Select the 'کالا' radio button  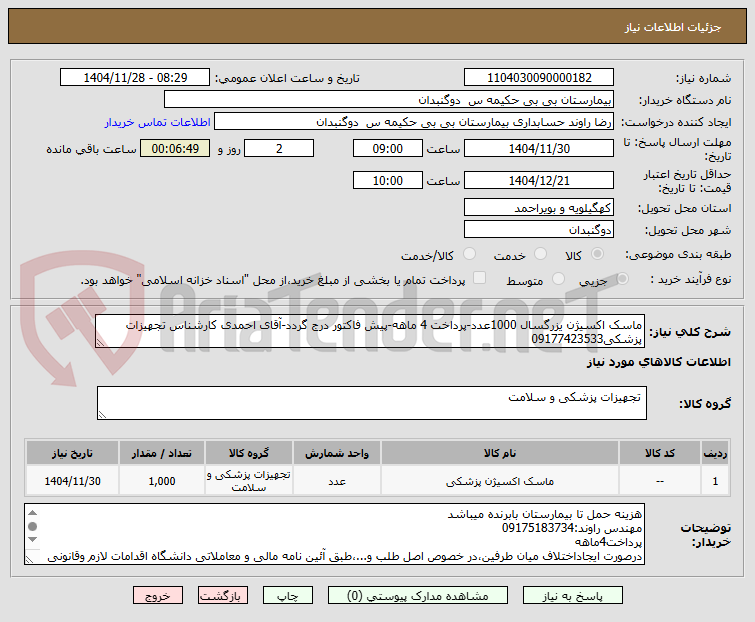click(x=597, y=254)
